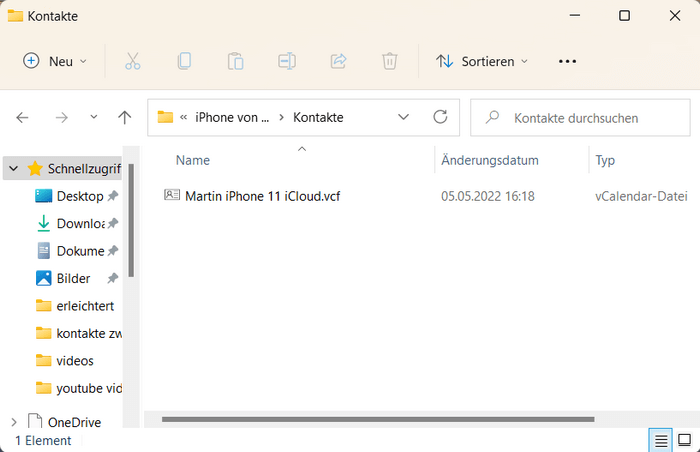Open the chevron after 'iPhone von ...'
The height and width of the screenshot is (452, 700).
click(x=281, y=117)
